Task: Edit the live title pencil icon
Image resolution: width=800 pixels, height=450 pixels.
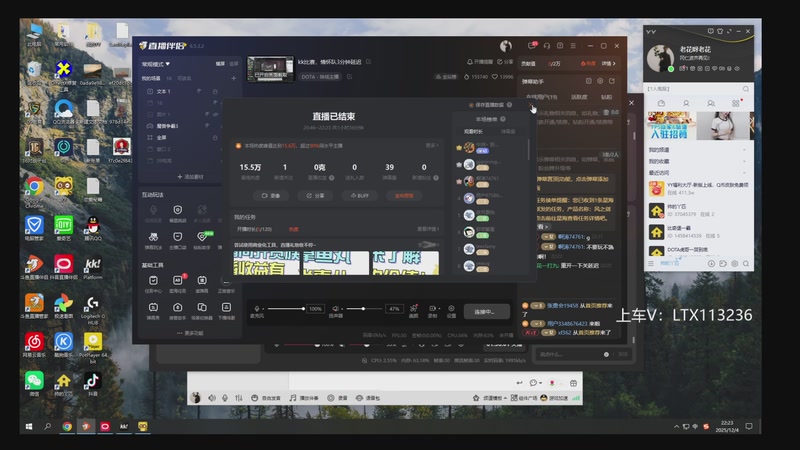Action: click(368, 62)
